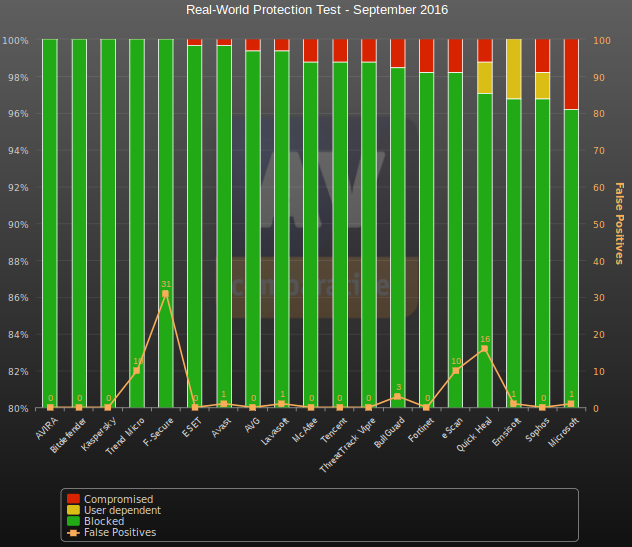Screen dimensions: 632x547
Task: Click the Trend Micro false positives line marker
Action: pos(137,371)
